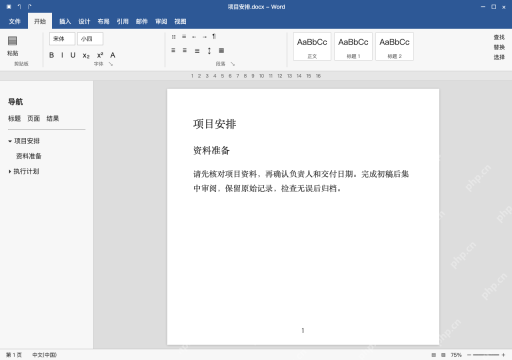Switch to the 邮件 mailings tab
This screenshot has height=360, width=512.
point(142,21)
